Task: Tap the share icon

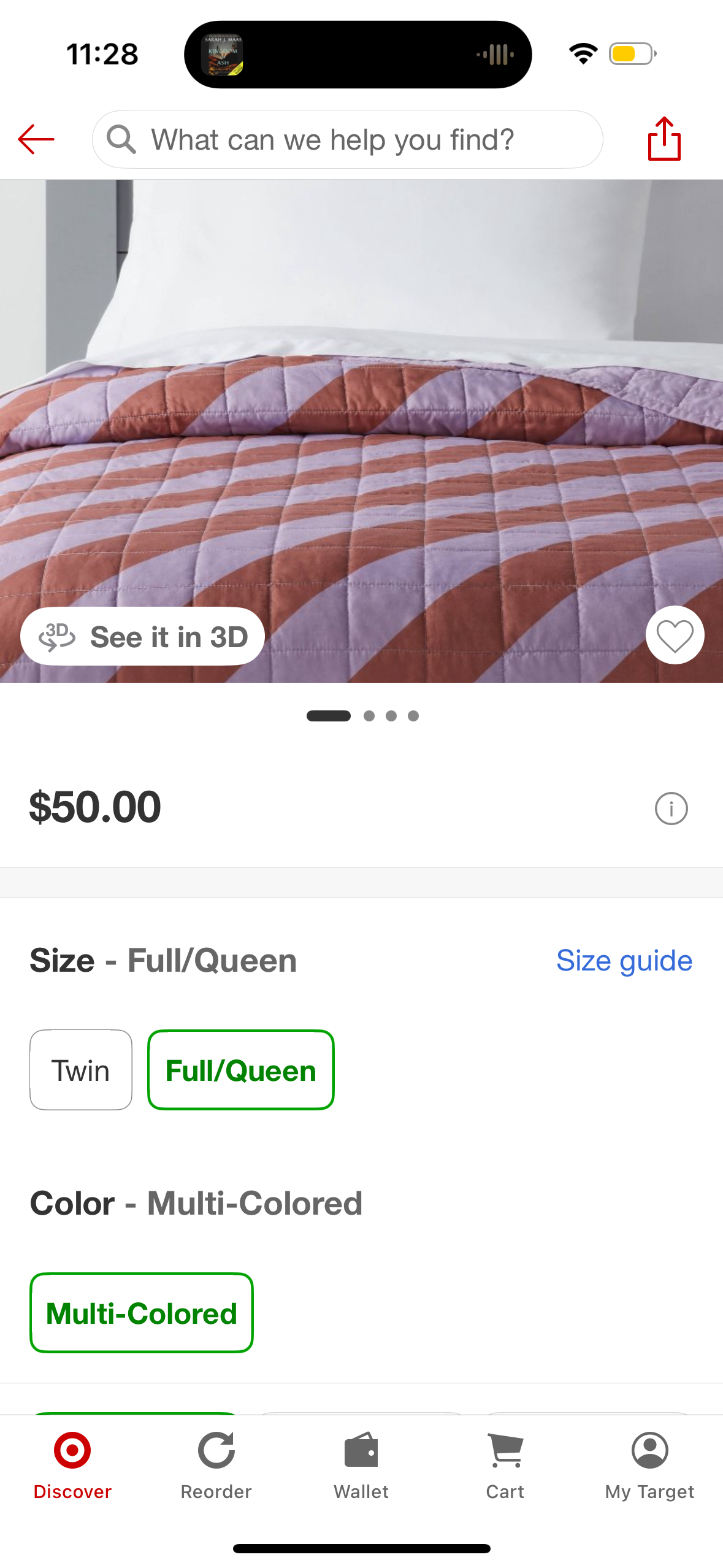Action: pyautogui.click(x=664, y=139)
